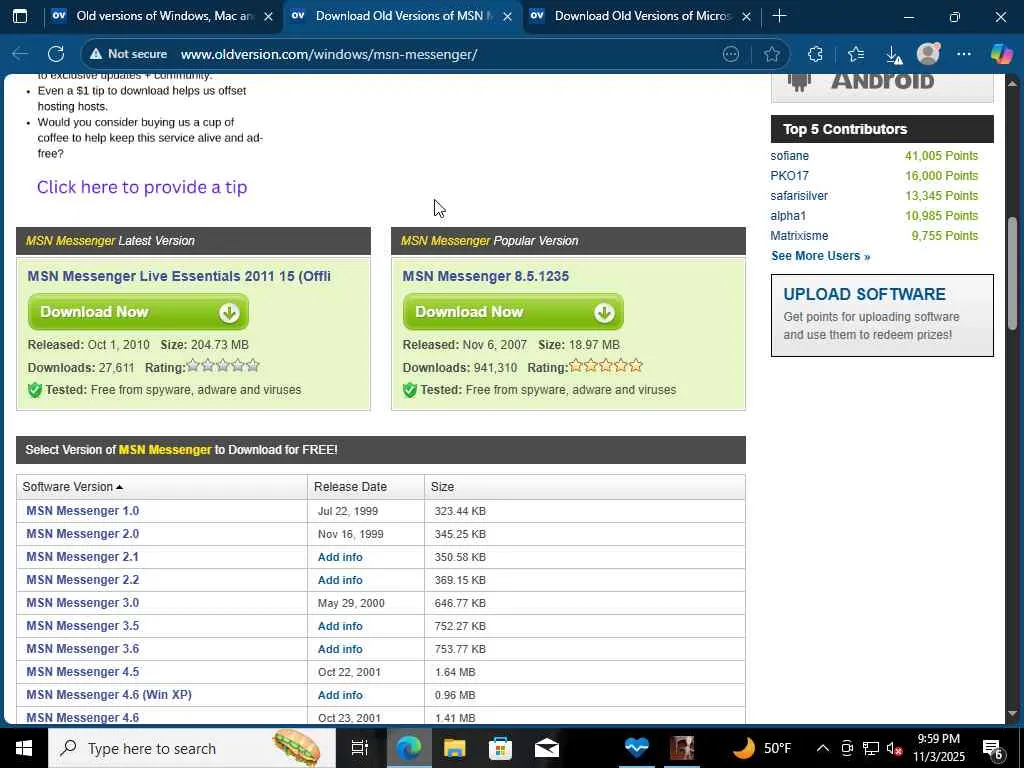Screen dimensions: 1024x768
Task: Open the Mail app on taskbar
Action: [547, 748]
